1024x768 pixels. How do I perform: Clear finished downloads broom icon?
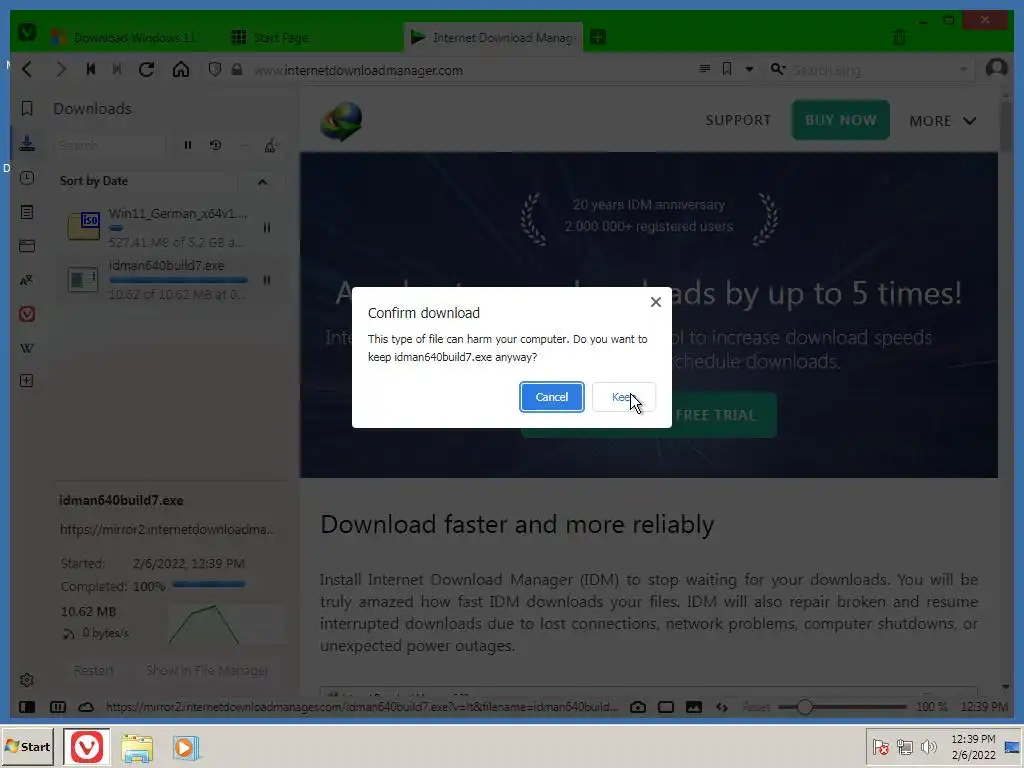[x=270, y=145]
